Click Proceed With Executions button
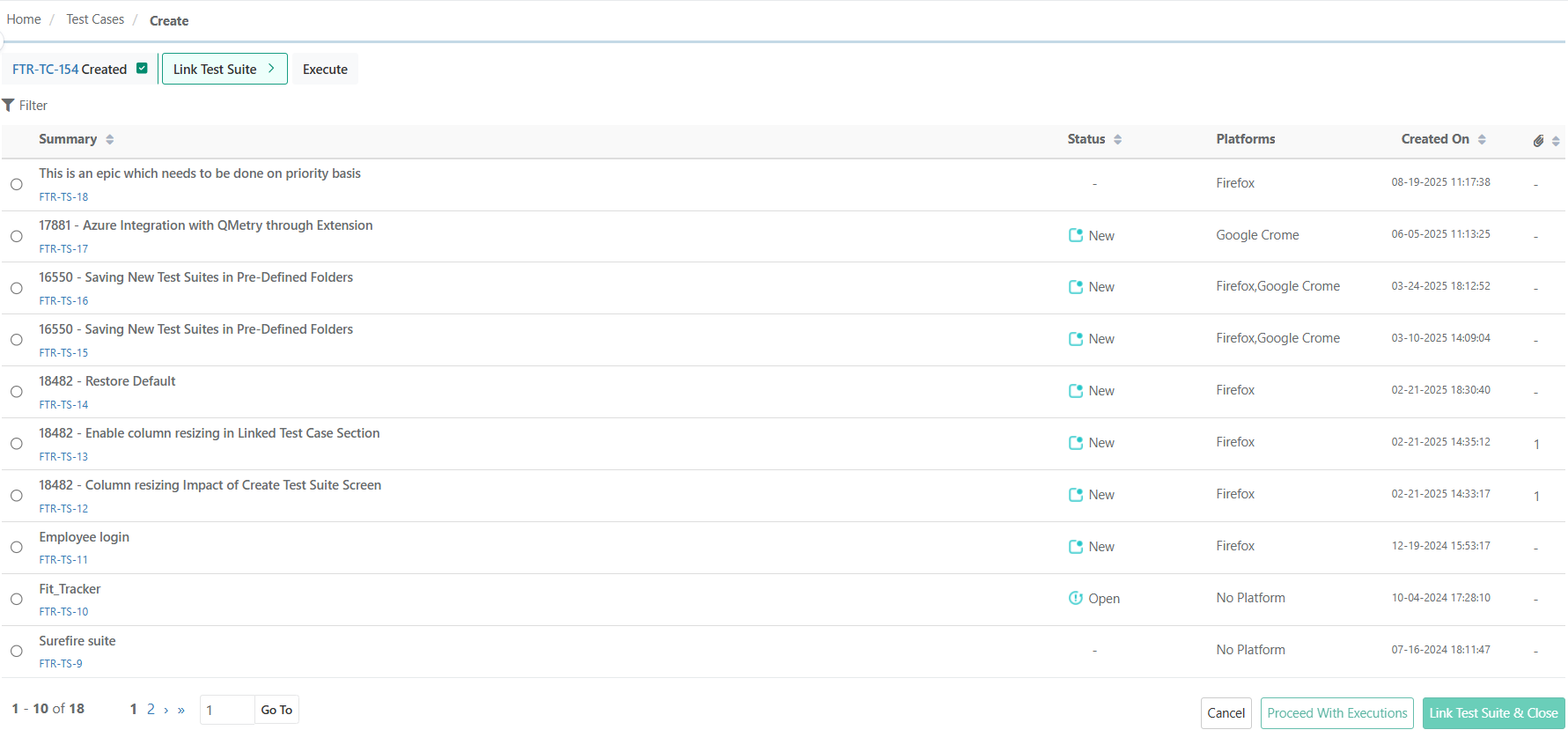The height and width of the screenshot is (752, 1568). click(x=1336, y=713)
